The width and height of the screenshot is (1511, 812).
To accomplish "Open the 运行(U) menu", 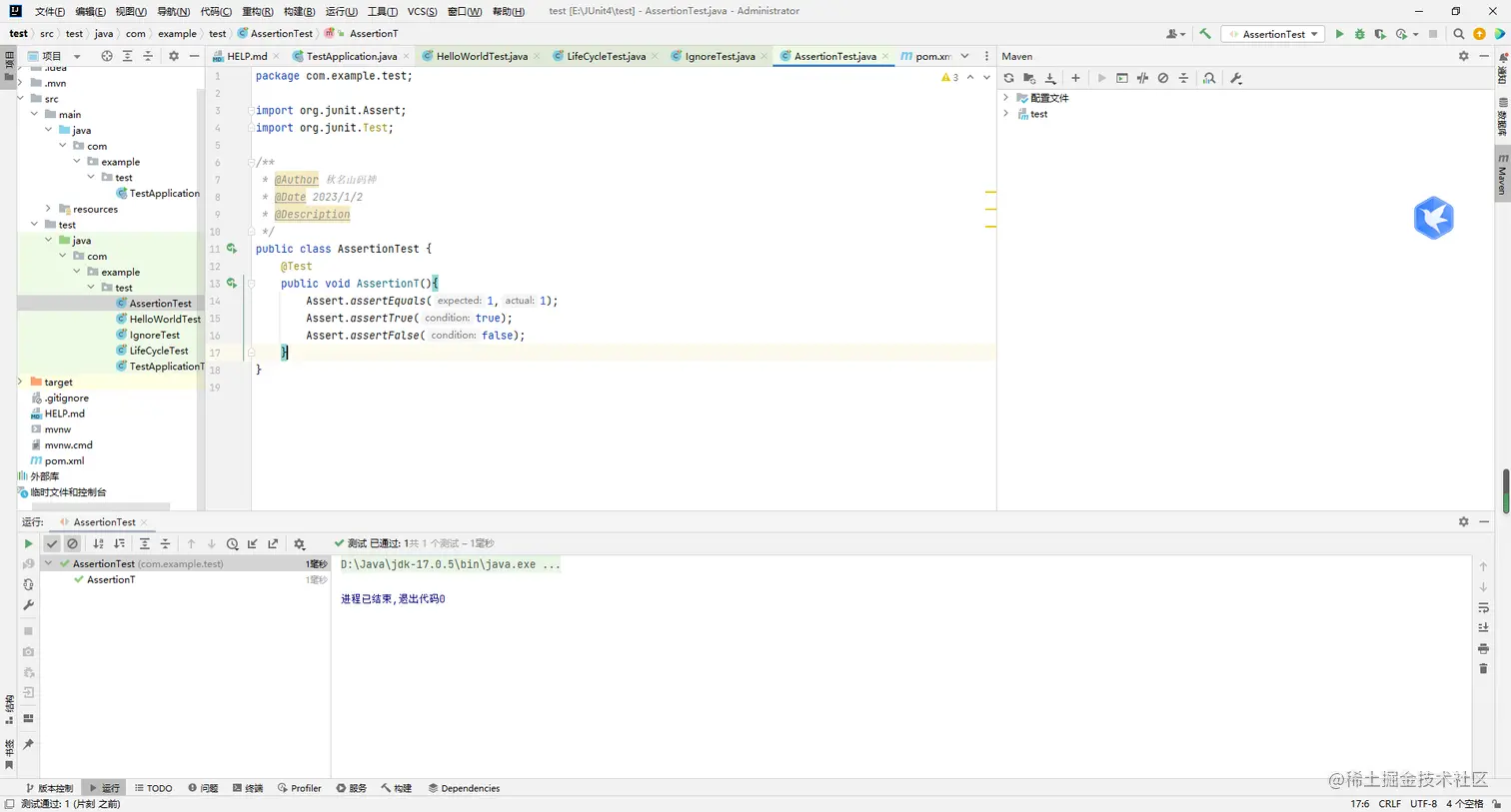I will point(341,11).
